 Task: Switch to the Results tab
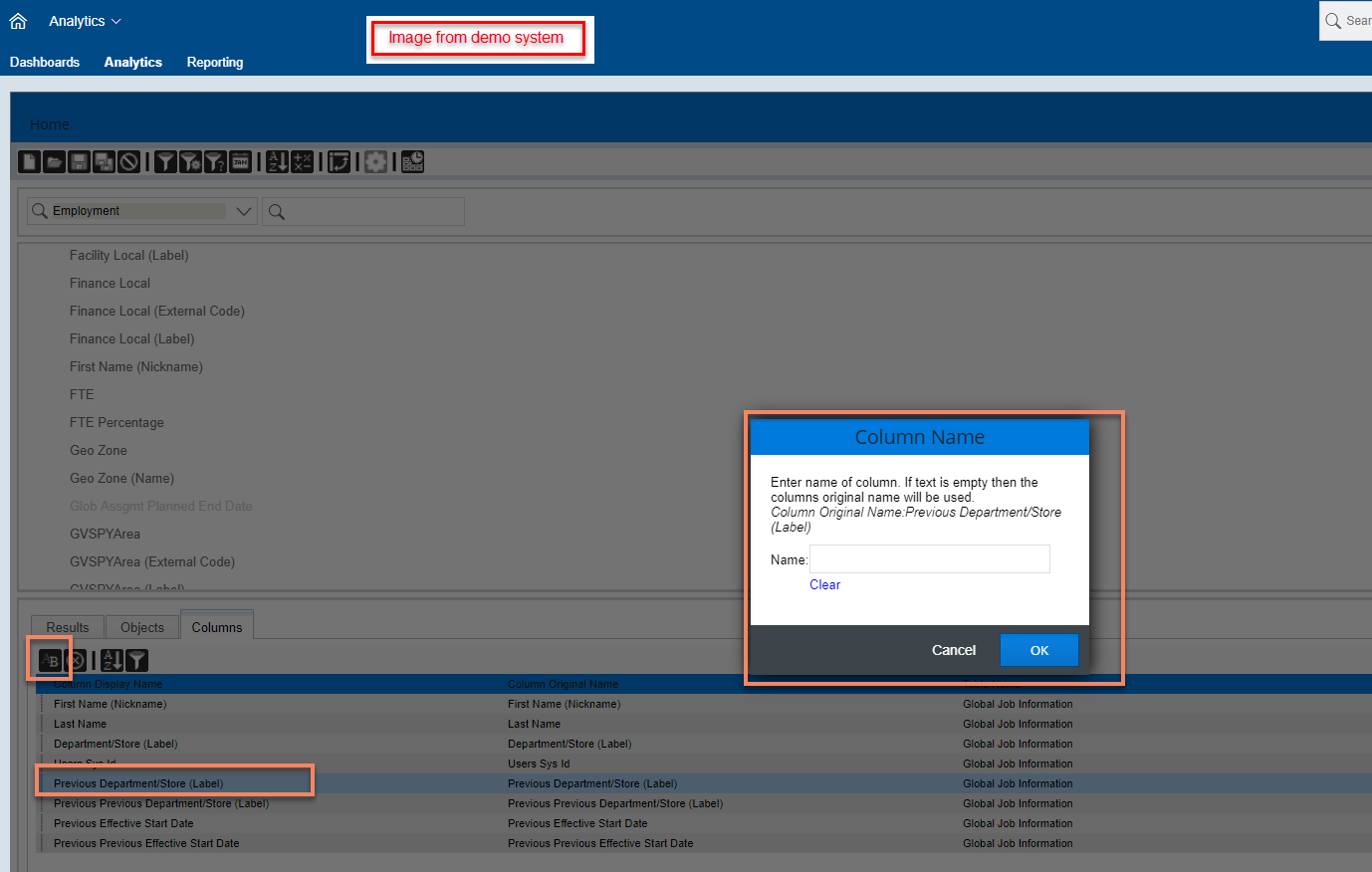coord(68,627)
